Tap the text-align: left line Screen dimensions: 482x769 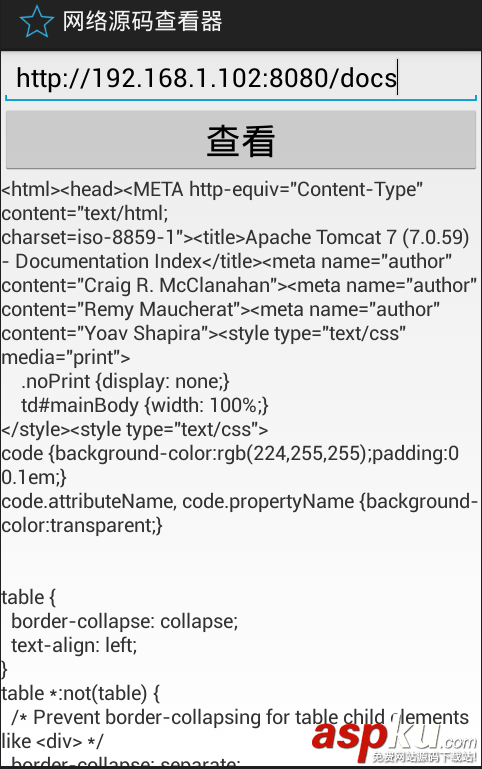click(x=74, y=646)
